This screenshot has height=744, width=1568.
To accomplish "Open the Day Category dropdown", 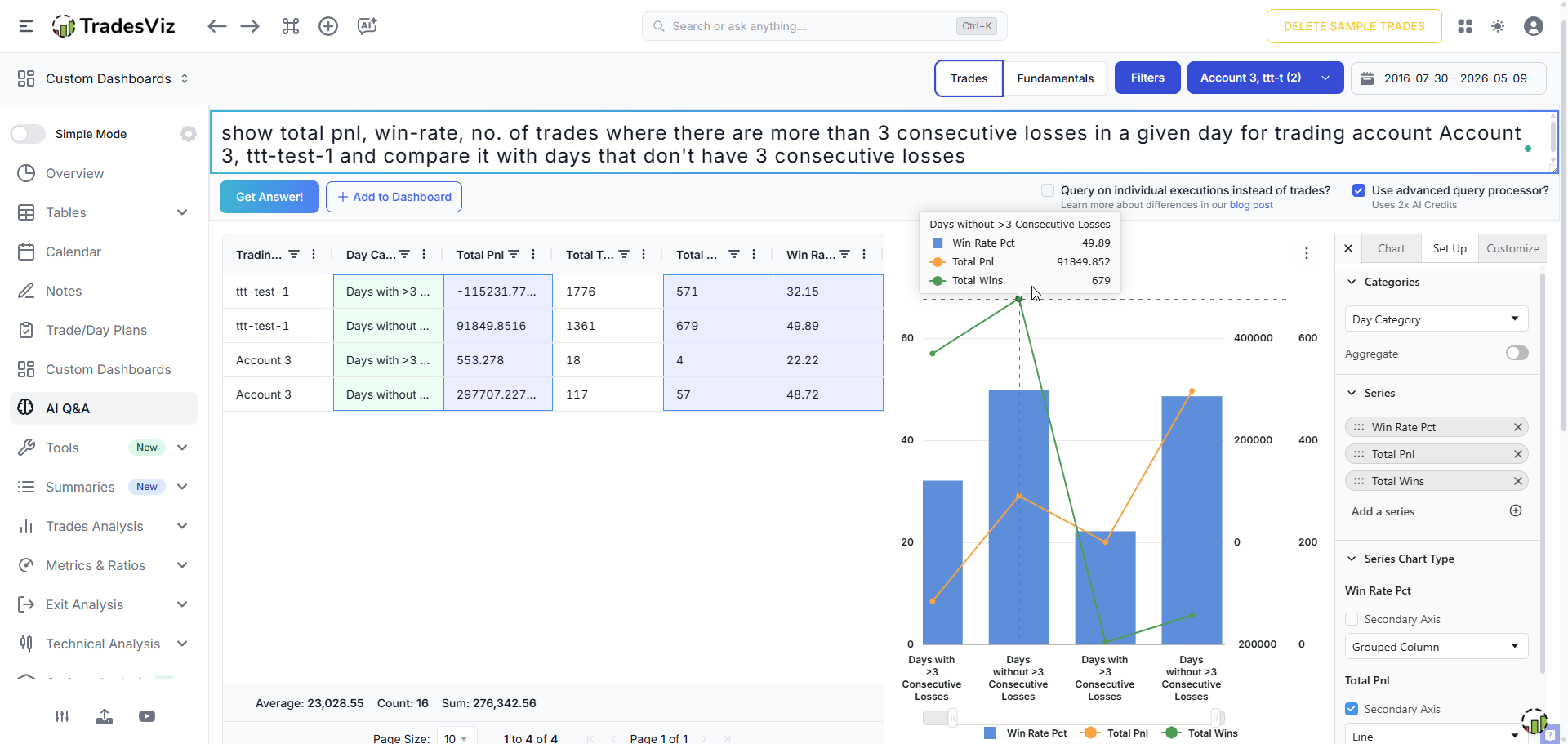I will [x=1436, y=319].
